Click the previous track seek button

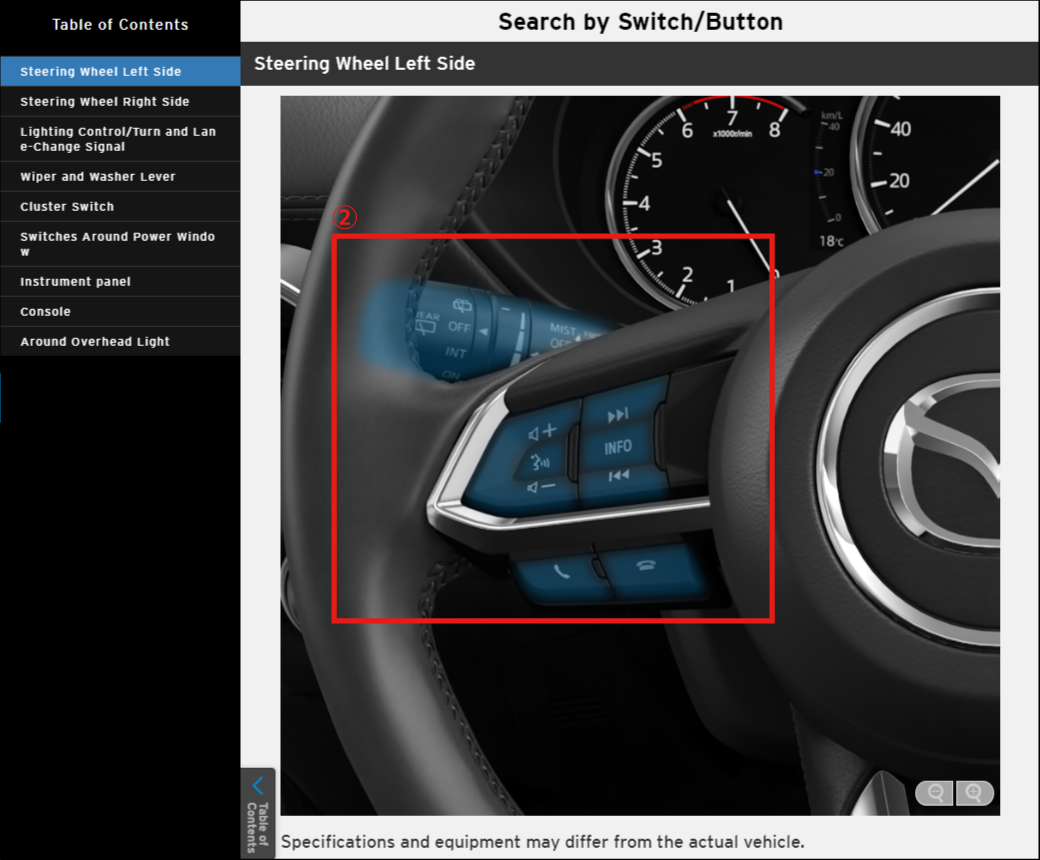coord(619,475)
